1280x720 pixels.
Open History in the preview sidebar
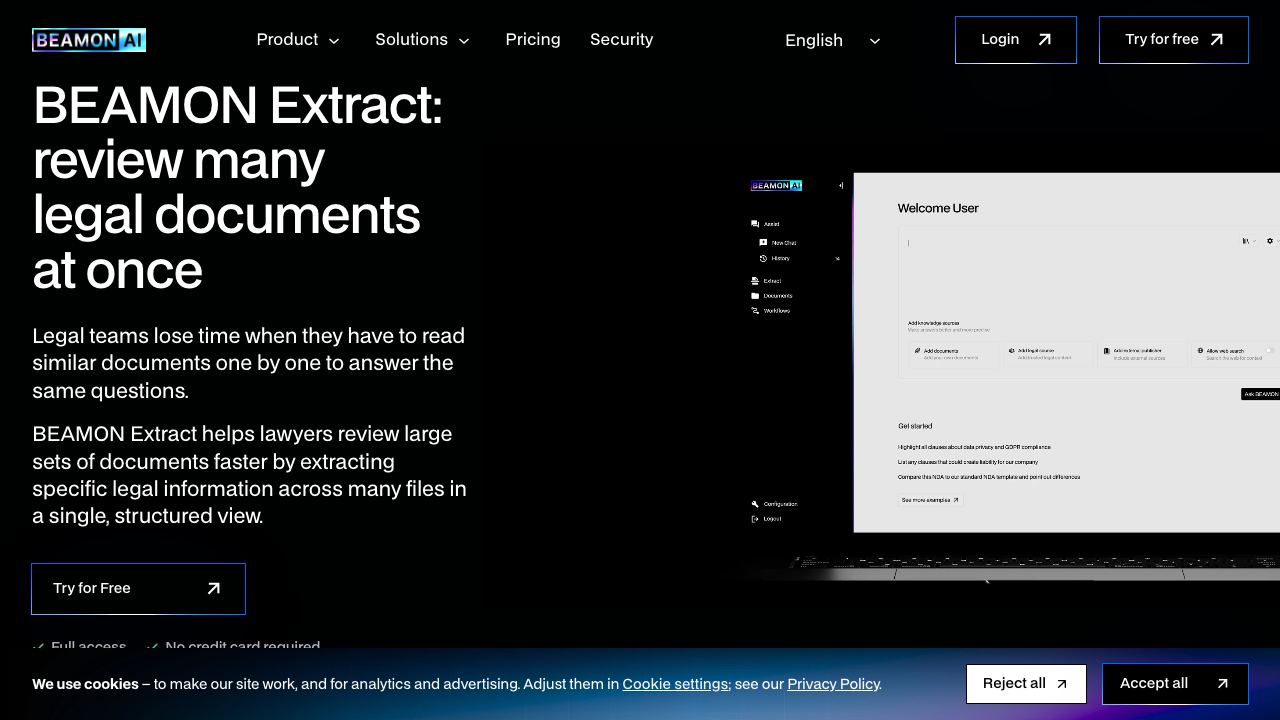[775, 258]
